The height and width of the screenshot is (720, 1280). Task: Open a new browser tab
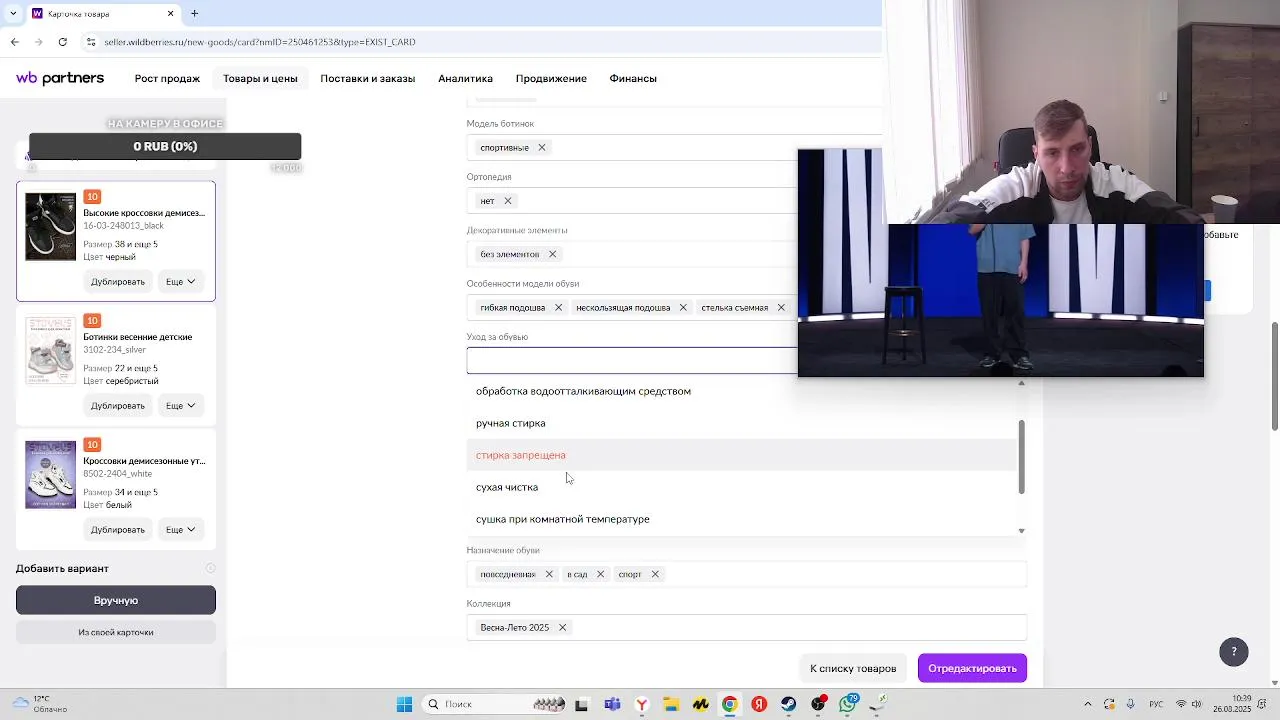pos(194,14)
